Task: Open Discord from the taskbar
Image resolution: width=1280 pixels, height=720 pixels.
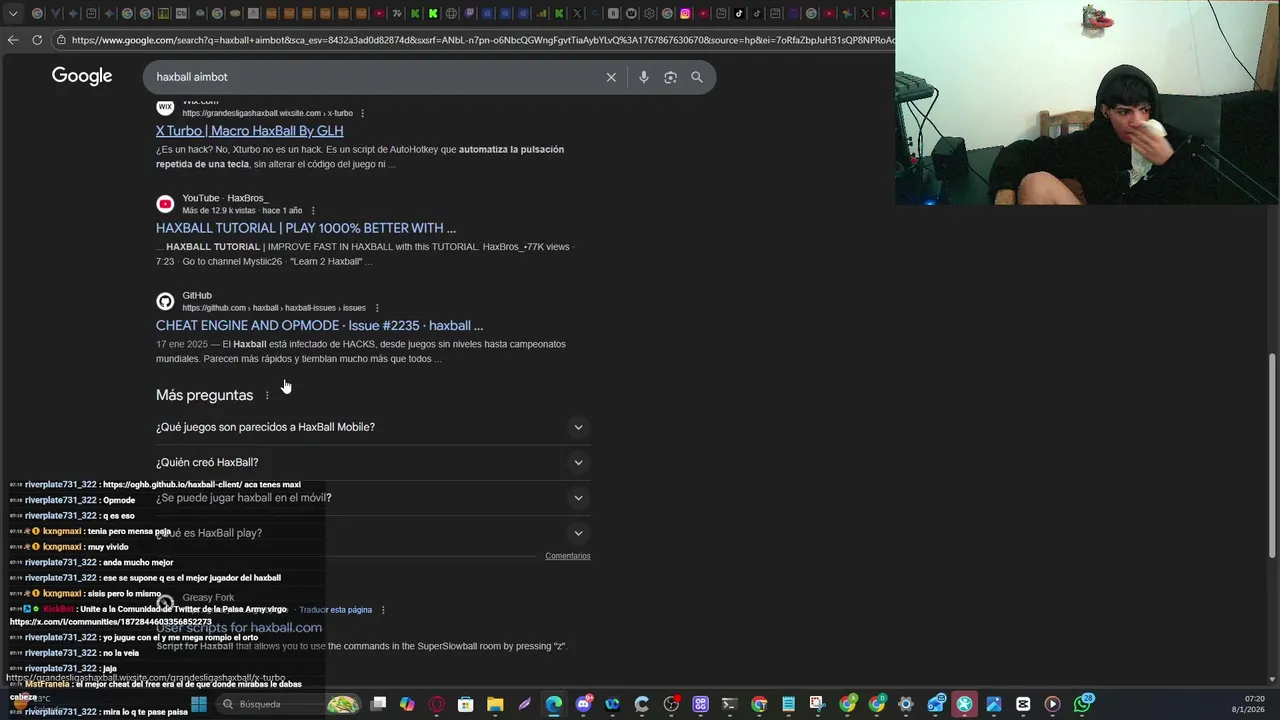Action: point(584,704)
